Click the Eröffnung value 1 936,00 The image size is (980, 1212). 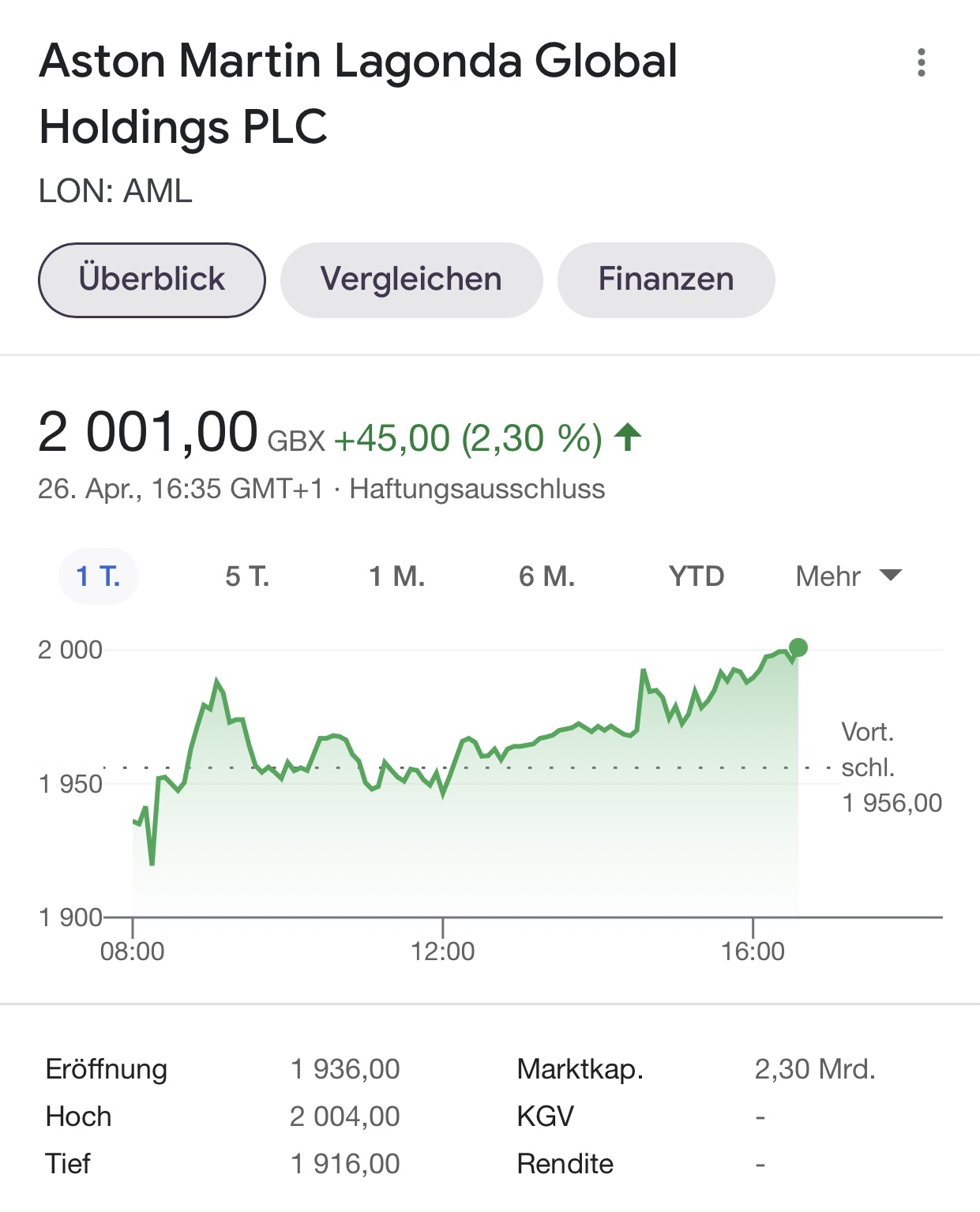[345, 1069]
